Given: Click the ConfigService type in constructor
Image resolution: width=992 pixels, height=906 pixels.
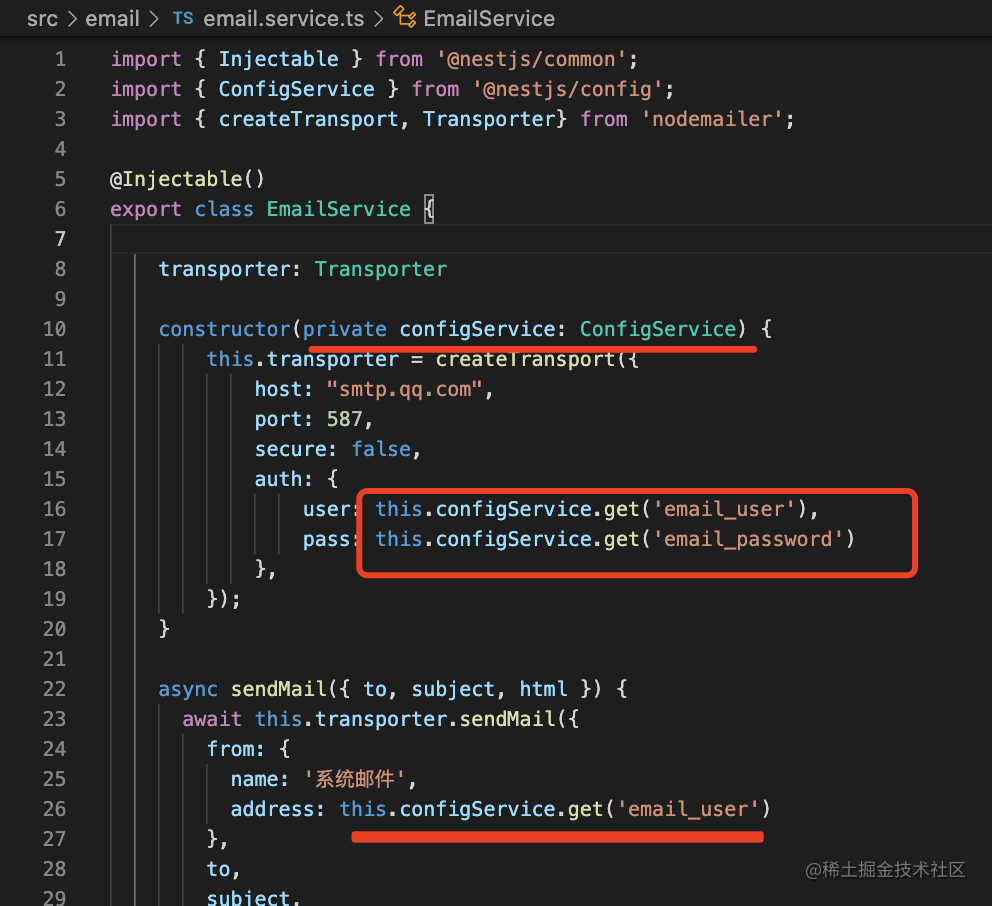Looking at the screenshot, I should tap(657, 329).
